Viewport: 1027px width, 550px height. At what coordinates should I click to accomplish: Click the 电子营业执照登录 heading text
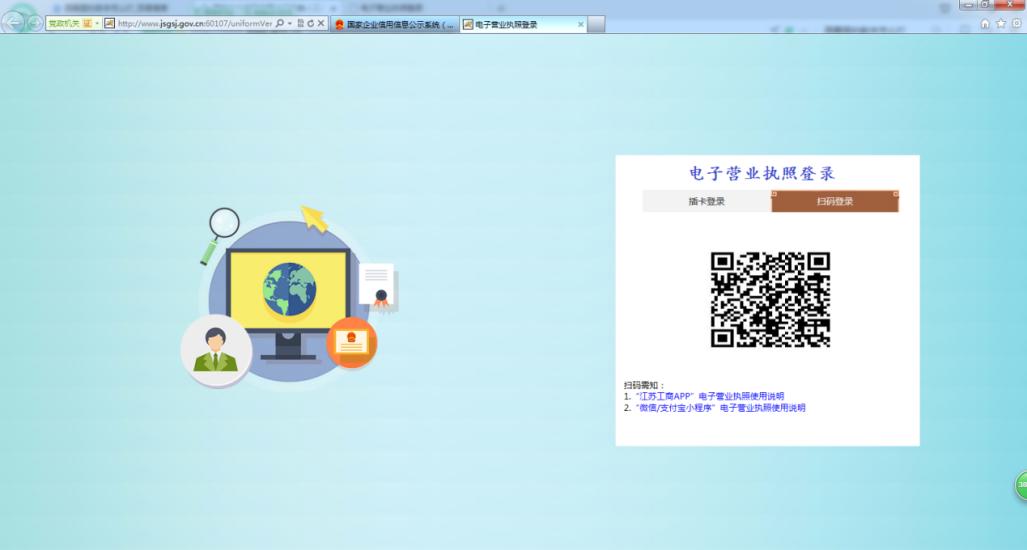[762, 174]
